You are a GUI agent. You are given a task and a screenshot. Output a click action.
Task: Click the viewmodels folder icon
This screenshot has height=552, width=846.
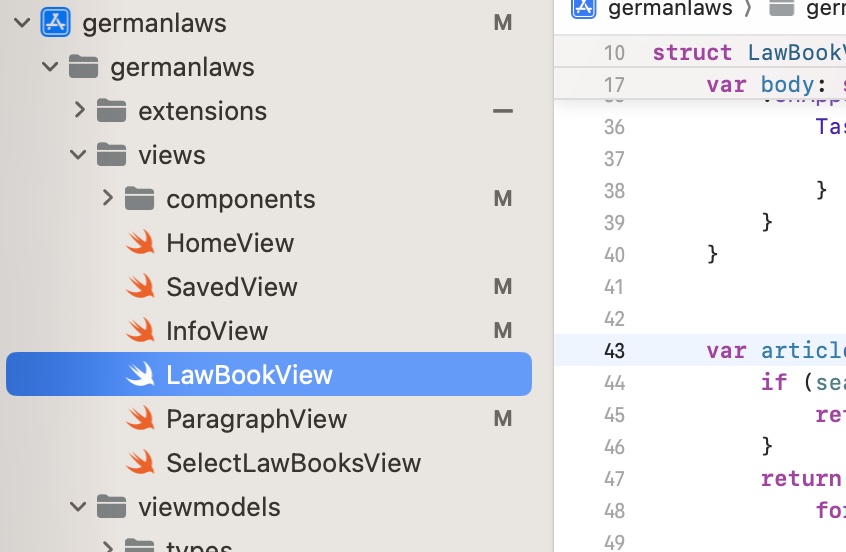pos(111,507)
